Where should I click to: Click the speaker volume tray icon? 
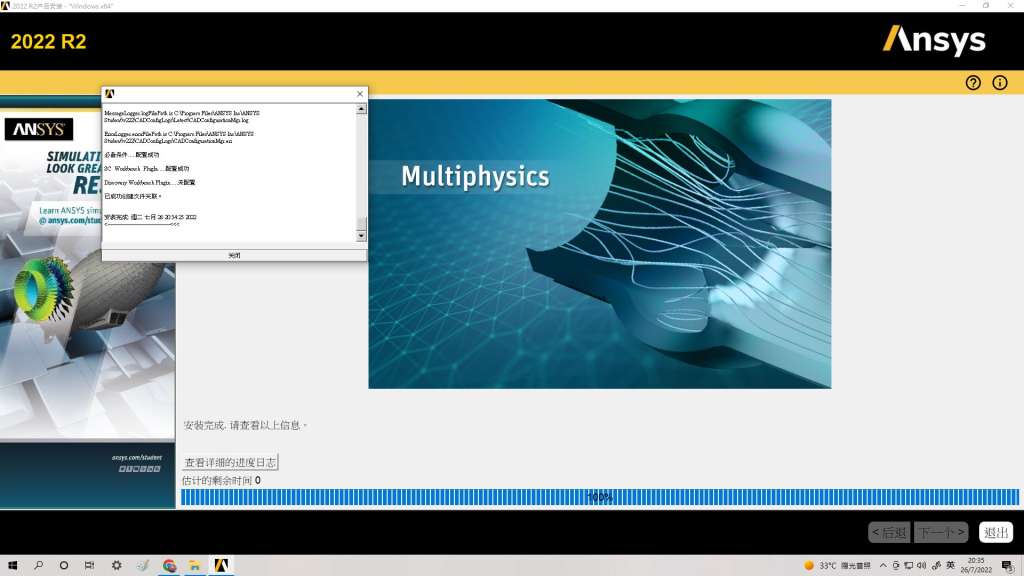click(x=921, y=566)
